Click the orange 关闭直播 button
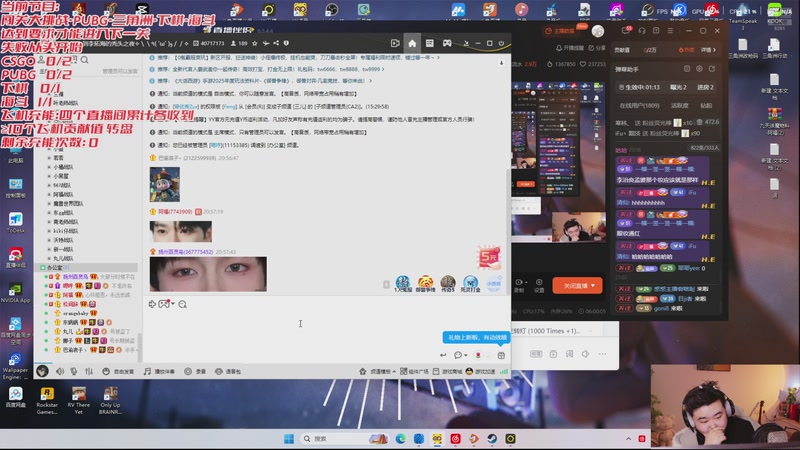The height and width of the screenshot is (450, 800). (577, 286)
